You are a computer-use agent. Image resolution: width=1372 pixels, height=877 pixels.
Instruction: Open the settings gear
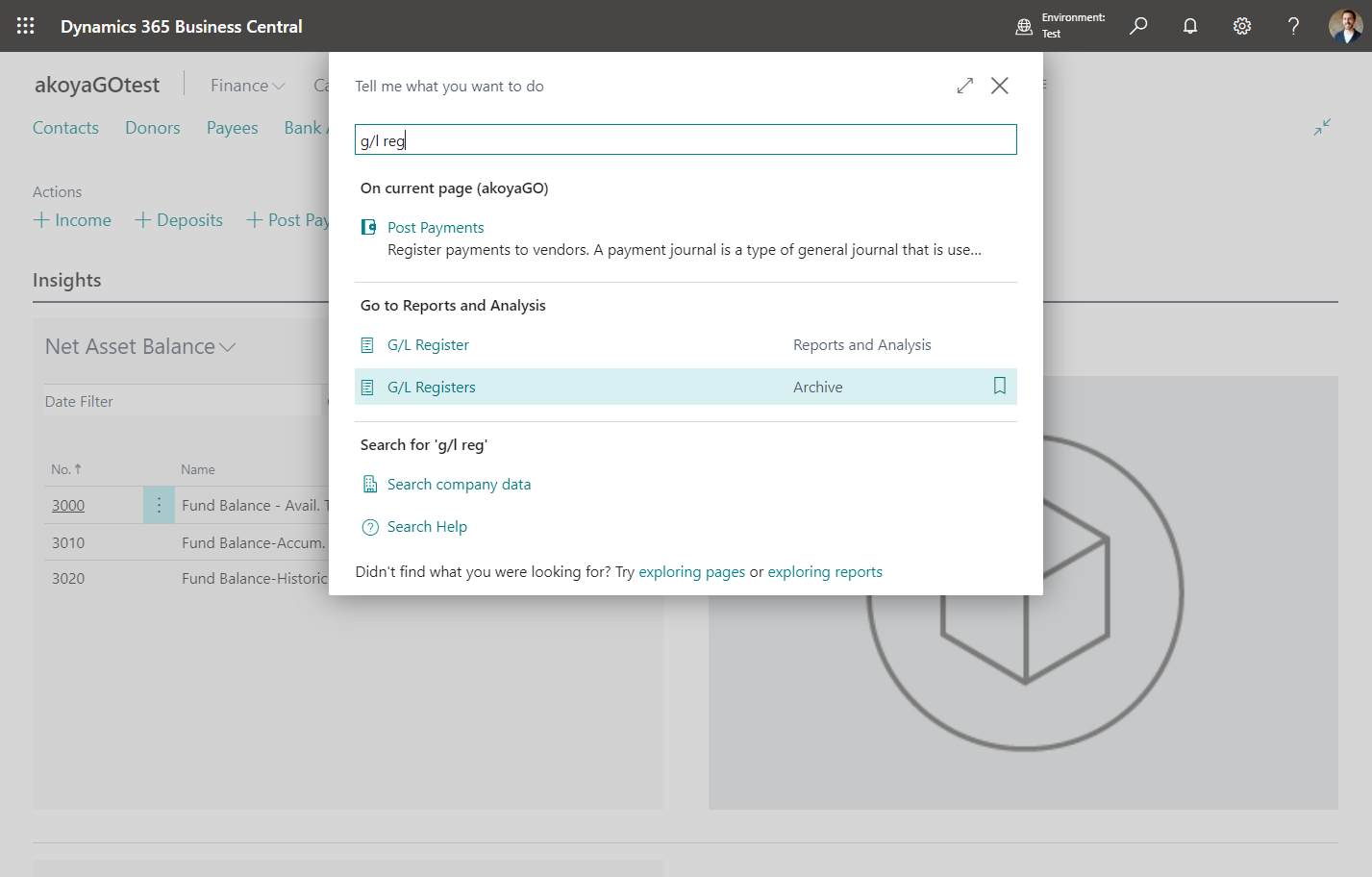pos(1242,26)
